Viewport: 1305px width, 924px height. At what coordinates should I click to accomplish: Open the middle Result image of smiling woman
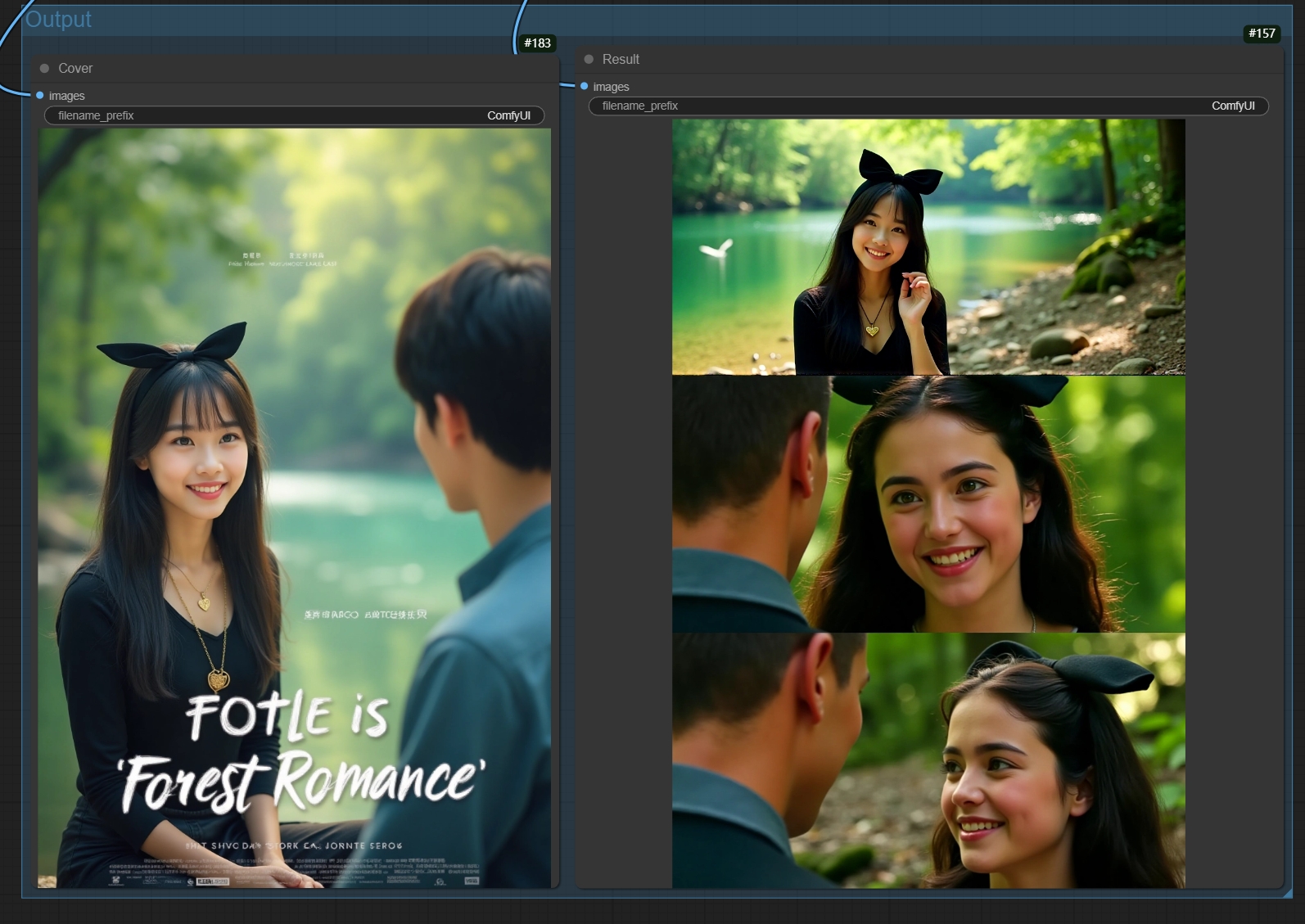(928, 504)
